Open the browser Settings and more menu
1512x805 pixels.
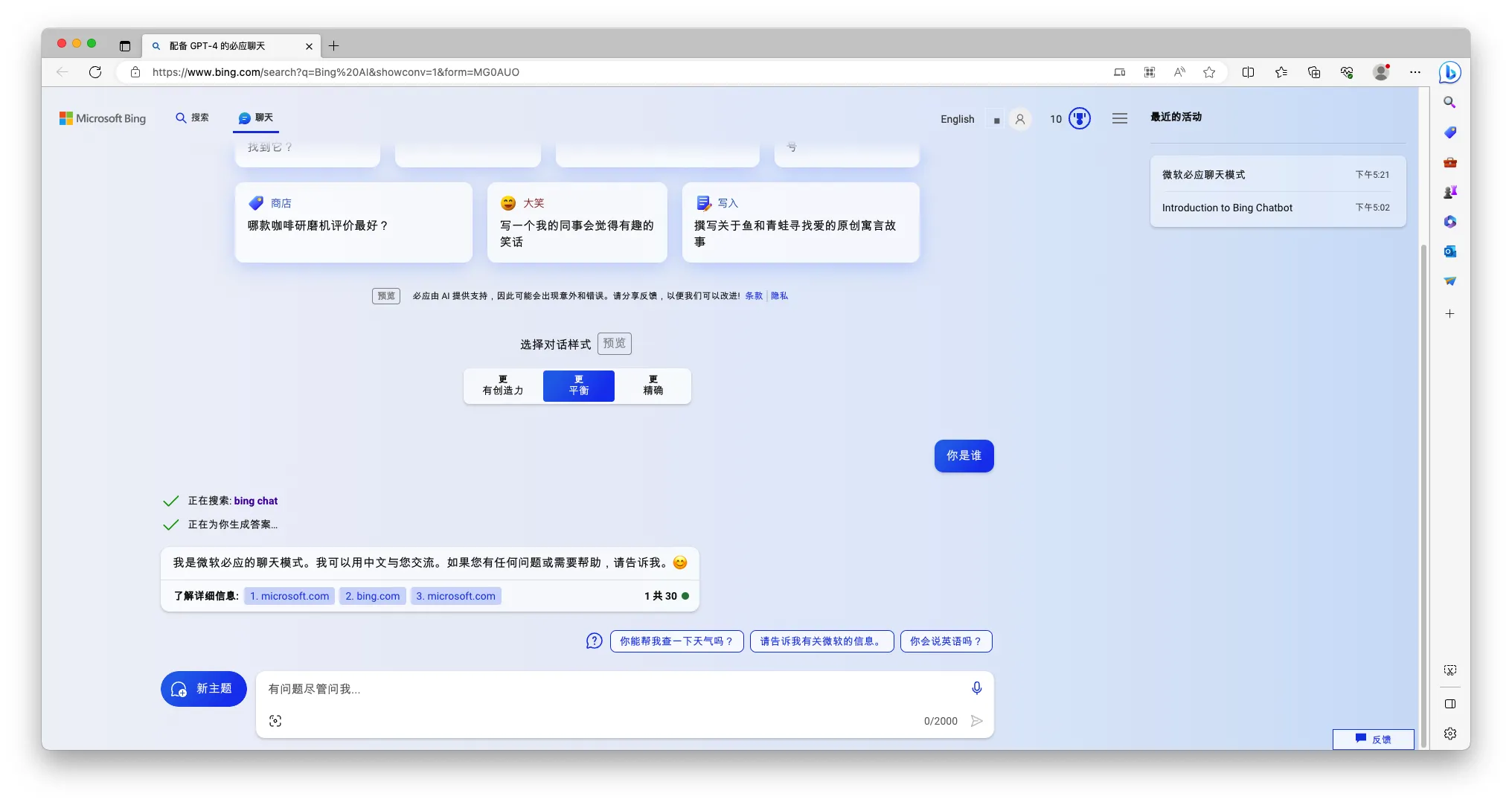(x=1415, y=72)
